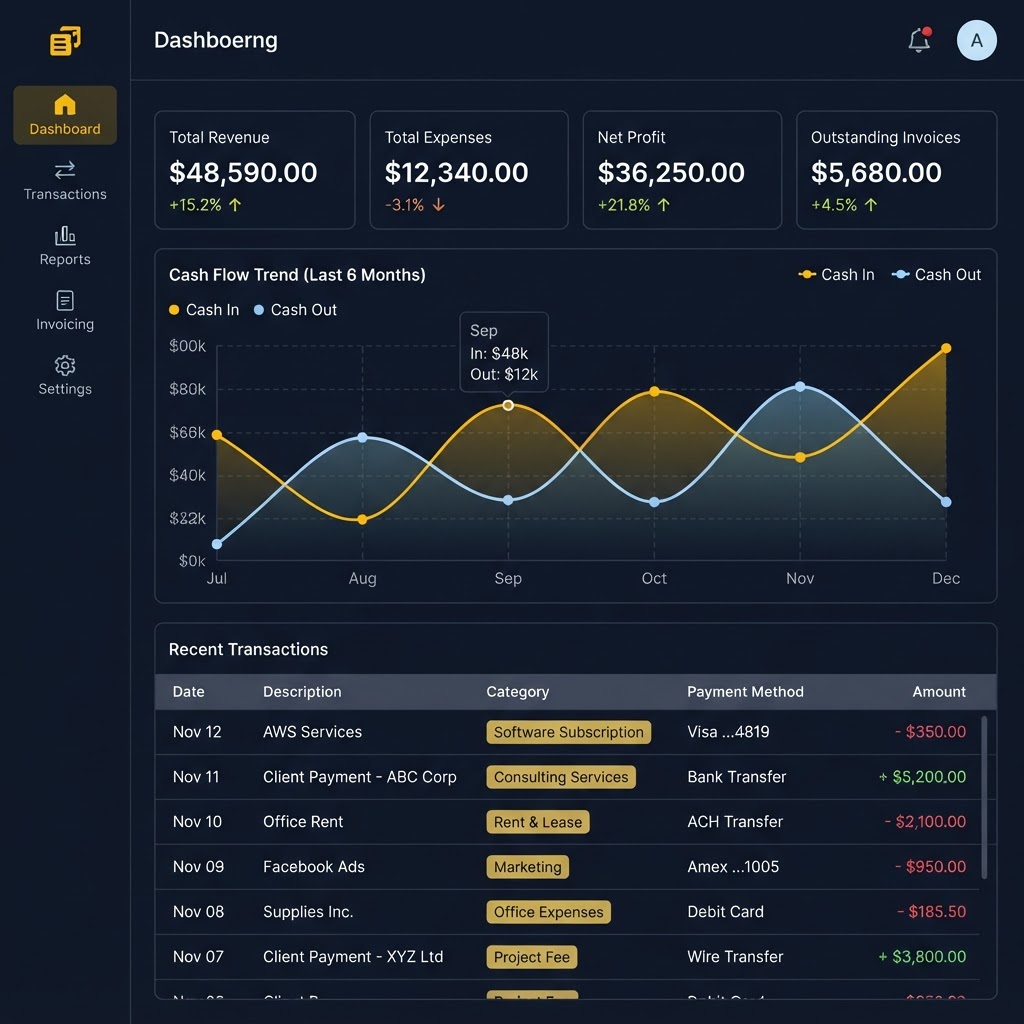The image size is (1024, 1024).
Task: Click the Cash Out point for Aug
Action: [362, 438]
